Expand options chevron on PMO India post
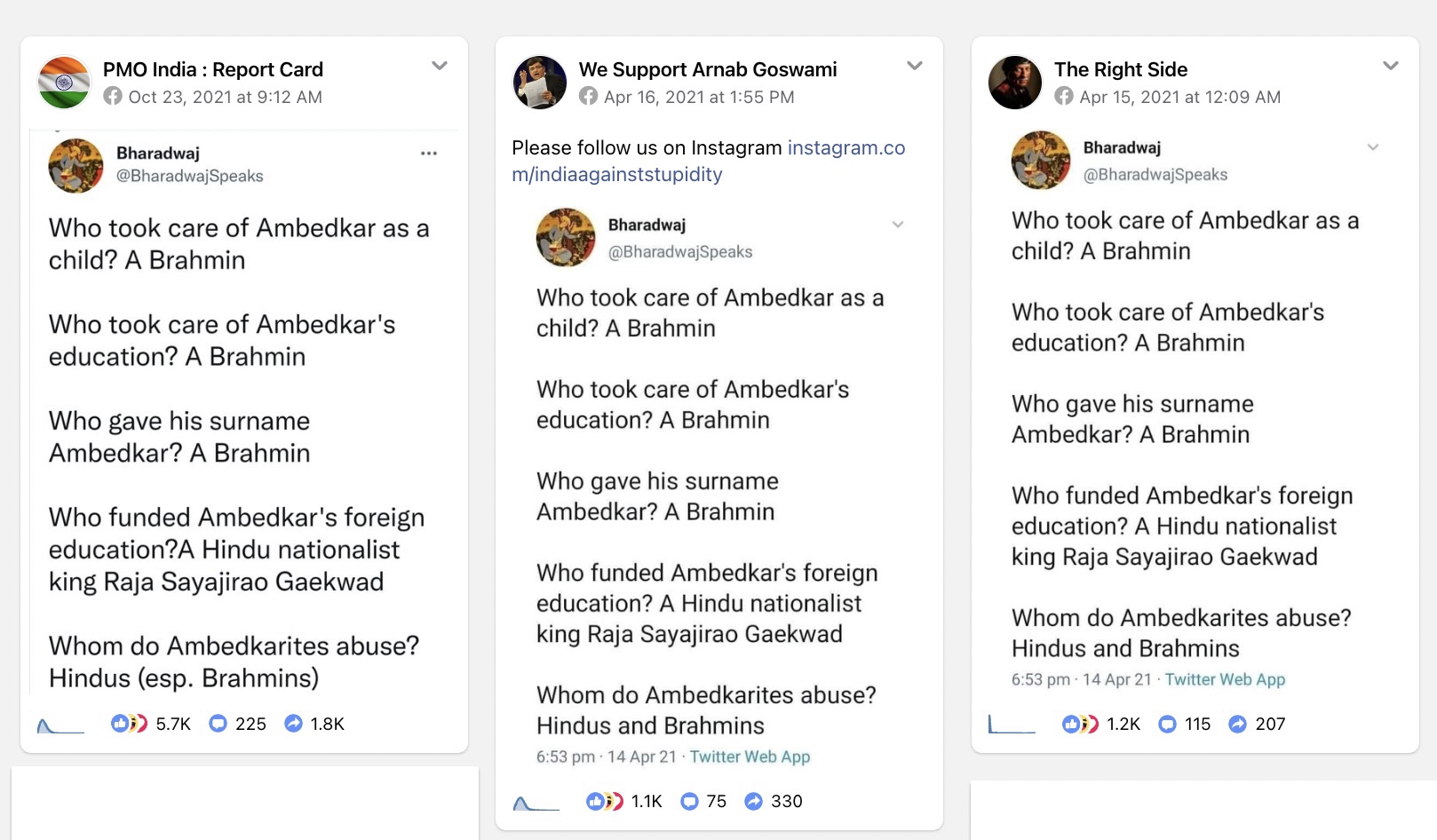Screen dimensions: 1437x840 pyautogui.click(x=440, y=66)
